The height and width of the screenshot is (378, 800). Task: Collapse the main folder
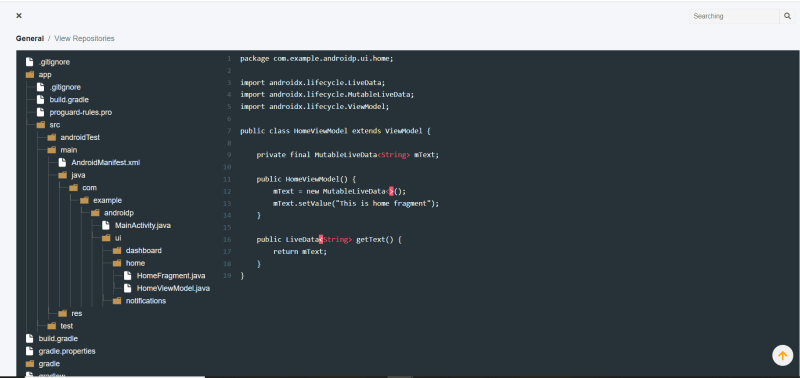(x=68, y=150)
